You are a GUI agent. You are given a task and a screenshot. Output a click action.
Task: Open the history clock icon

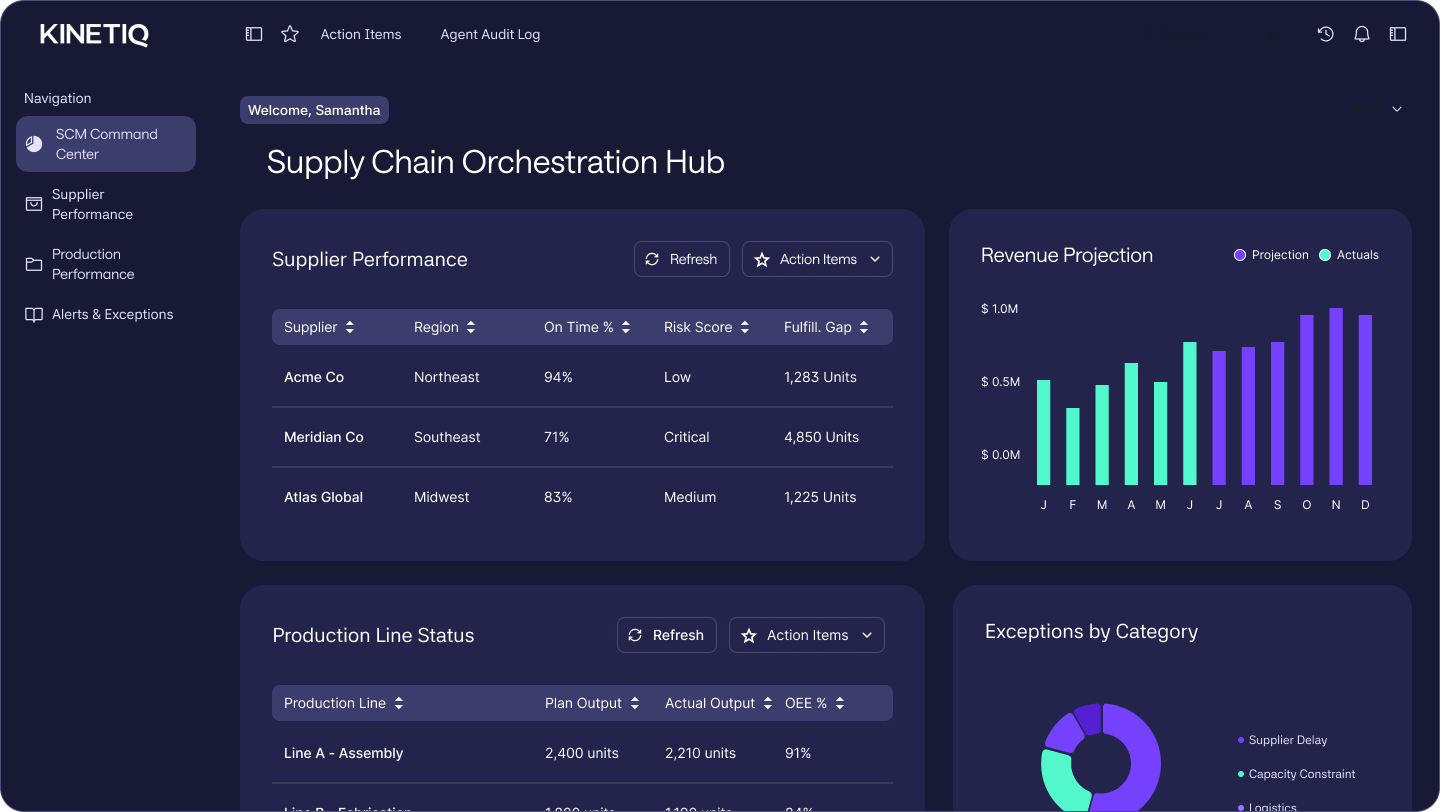coord(1326,34)
